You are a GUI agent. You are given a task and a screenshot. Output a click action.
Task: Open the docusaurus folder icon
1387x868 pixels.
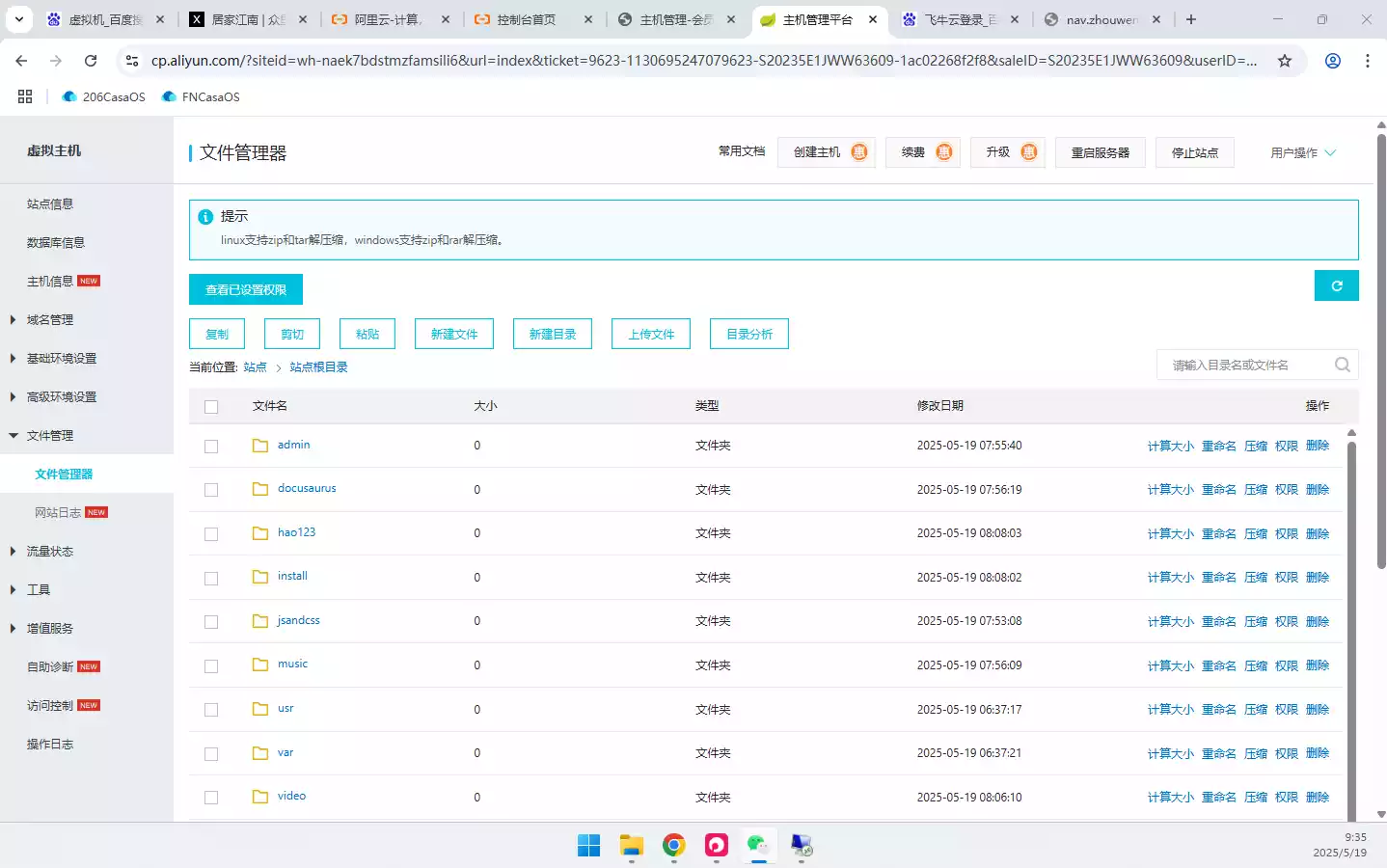tap(260, 489)
